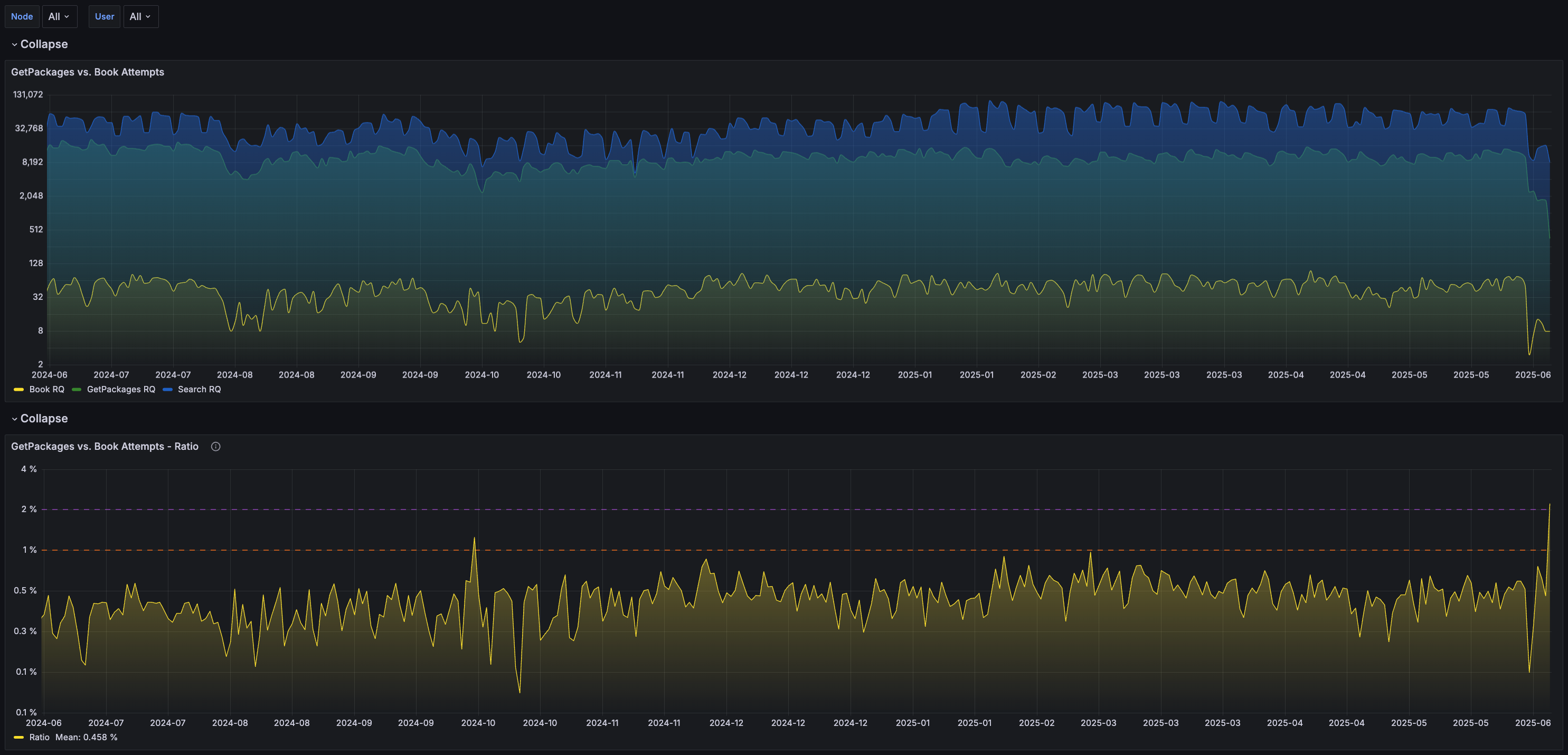This screenshot has width=1568, height=755.
Task: Click the 2025-06 x-axis label in top chart
Action: 1533,374
